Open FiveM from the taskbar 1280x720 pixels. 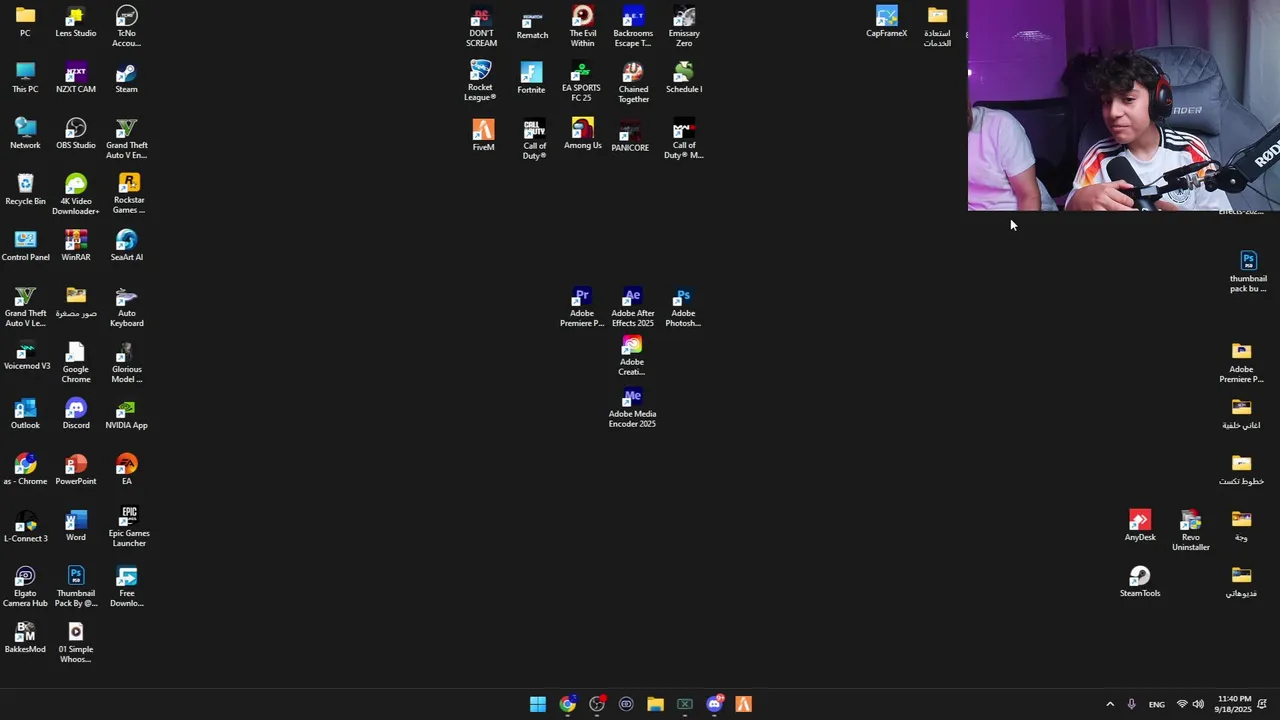click(743, 704)
